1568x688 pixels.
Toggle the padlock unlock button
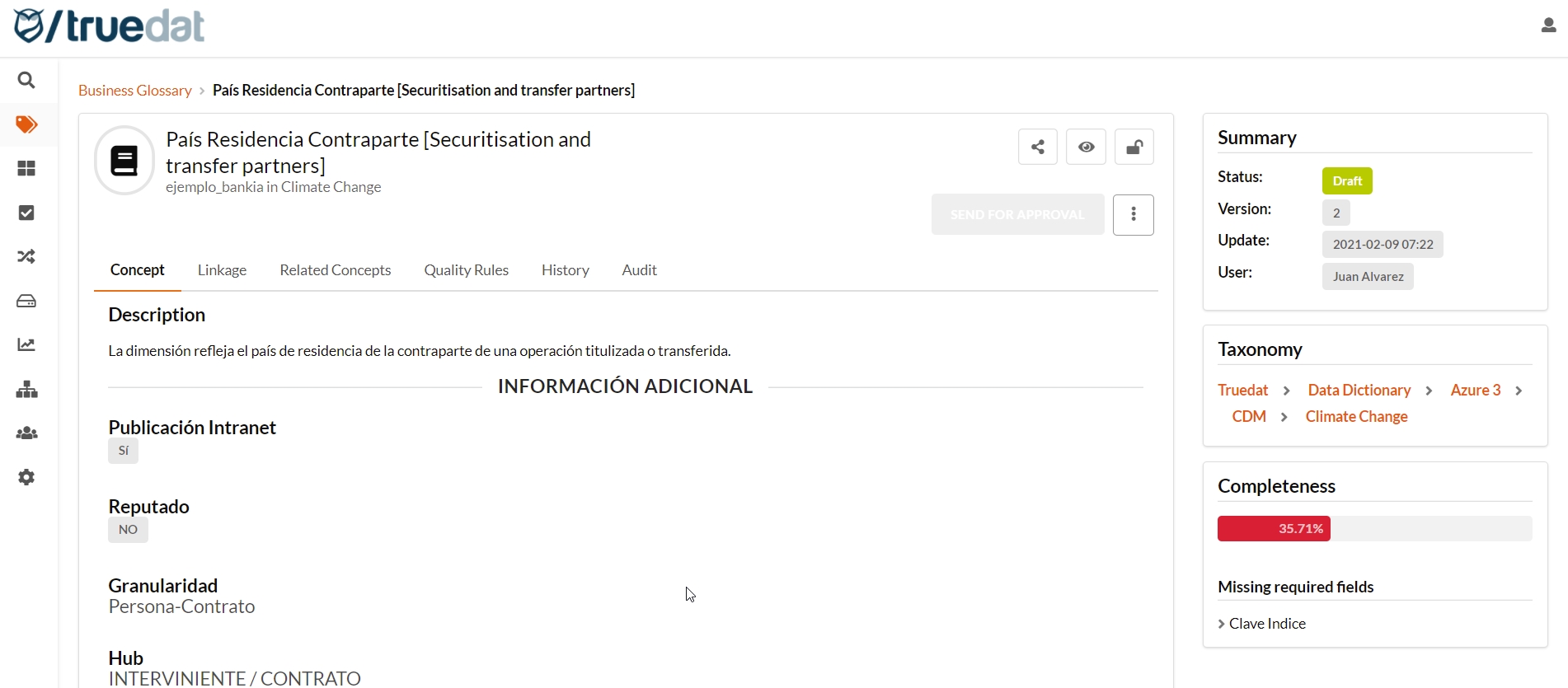1134,147
